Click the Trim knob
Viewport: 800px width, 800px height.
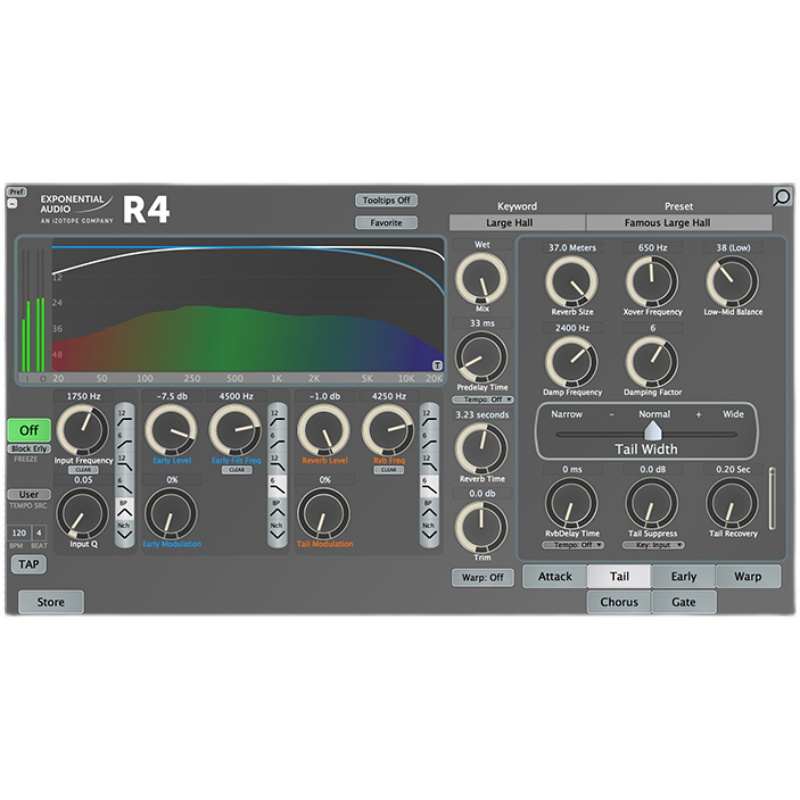coord(482,528)
